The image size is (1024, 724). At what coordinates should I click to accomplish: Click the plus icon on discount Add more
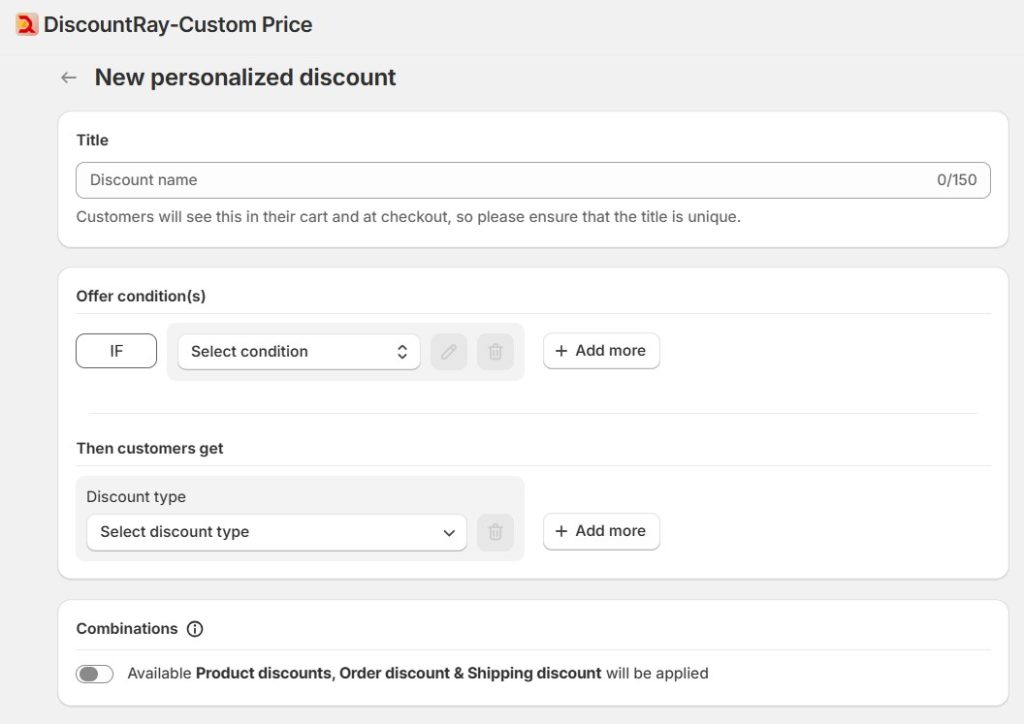point(561,531)
